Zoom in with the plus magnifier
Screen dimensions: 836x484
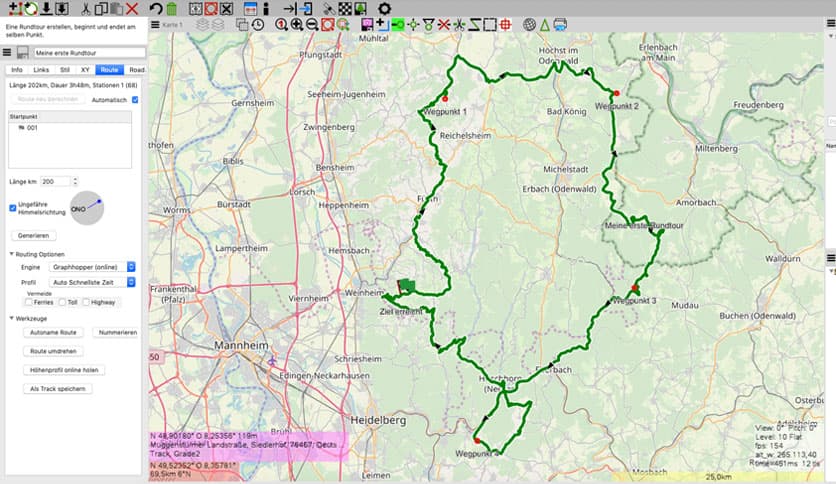(x=296, y=25)
